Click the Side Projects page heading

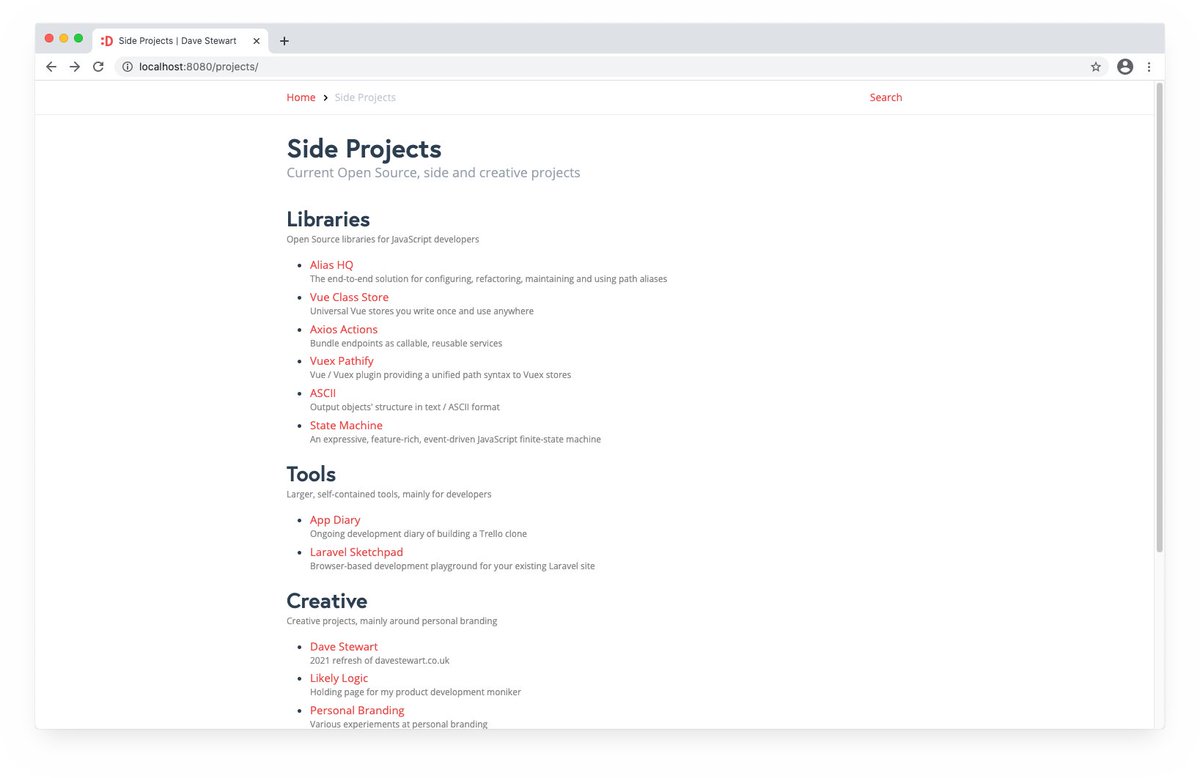pyautogui.click(x=364, y=148)
